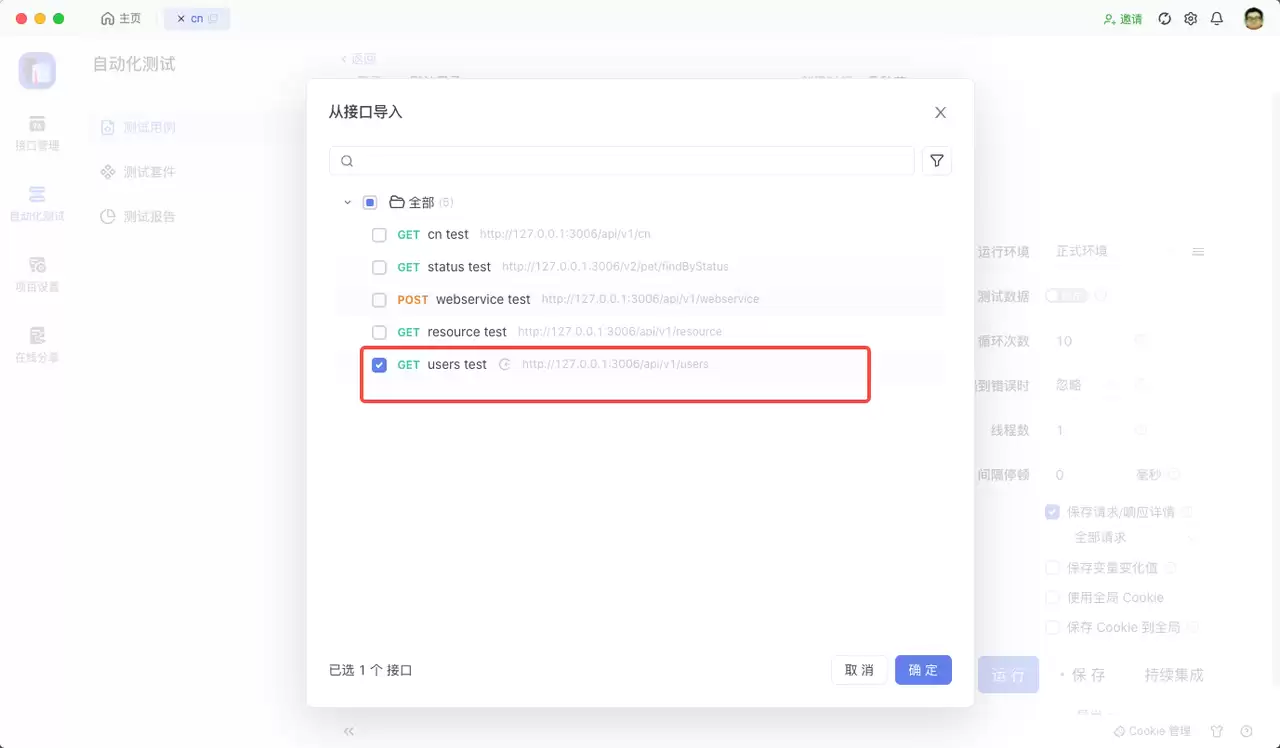Open 在线分享 in the left sidebar
Screen dimensions: 1280x748
pyautogui.click(x=37, y=345)
